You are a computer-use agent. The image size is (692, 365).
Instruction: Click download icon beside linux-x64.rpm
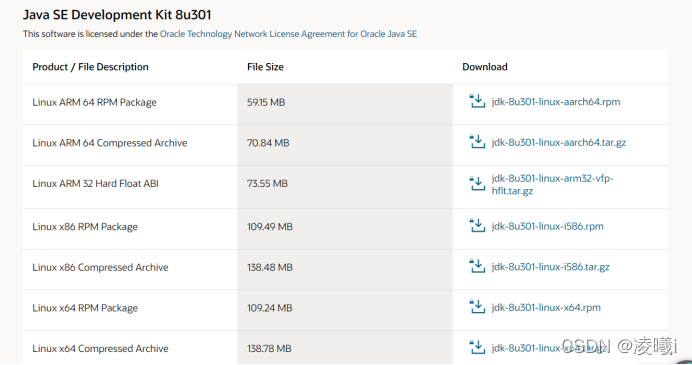point(477,307)
